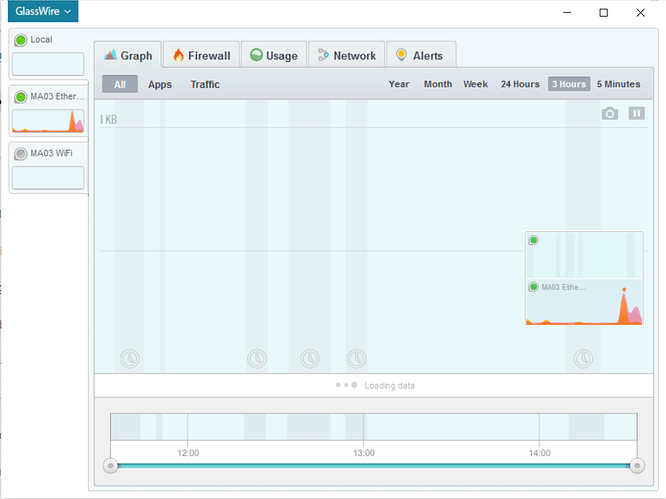Click the left timeline slider handle
Image resolution: width=666 pixels, height=499 pixels.
111,465
